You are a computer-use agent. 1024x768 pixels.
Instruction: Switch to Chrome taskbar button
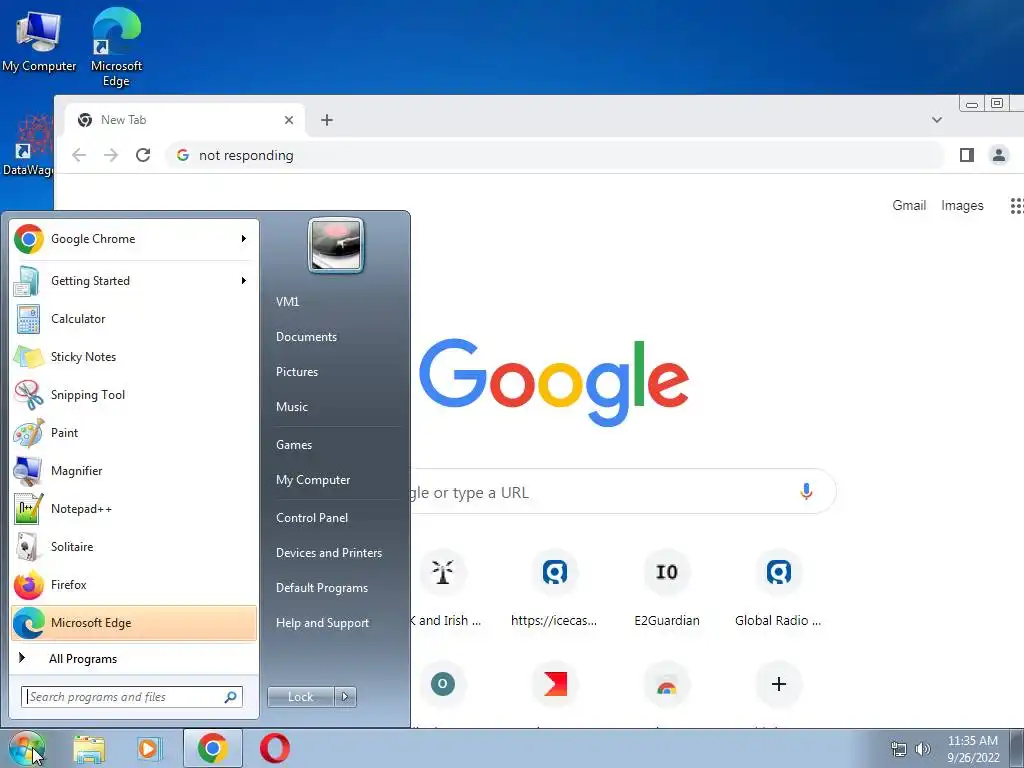[x=213, y=748]
